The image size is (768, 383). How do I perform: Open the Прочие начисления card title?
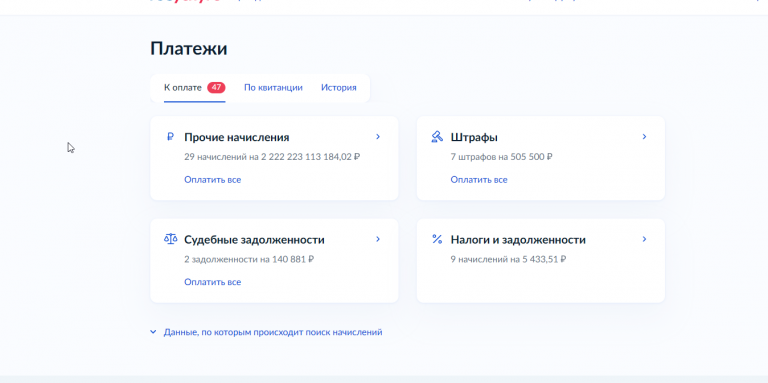tap(237, 137)
